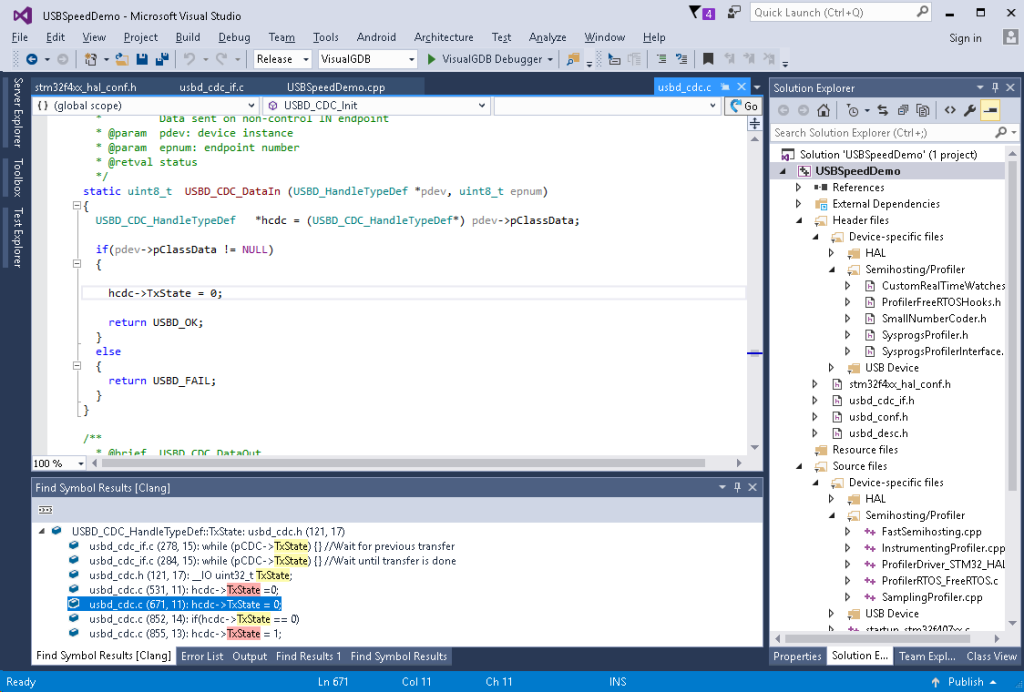Pin the Find Symbol Results panel

click(737, 487)
